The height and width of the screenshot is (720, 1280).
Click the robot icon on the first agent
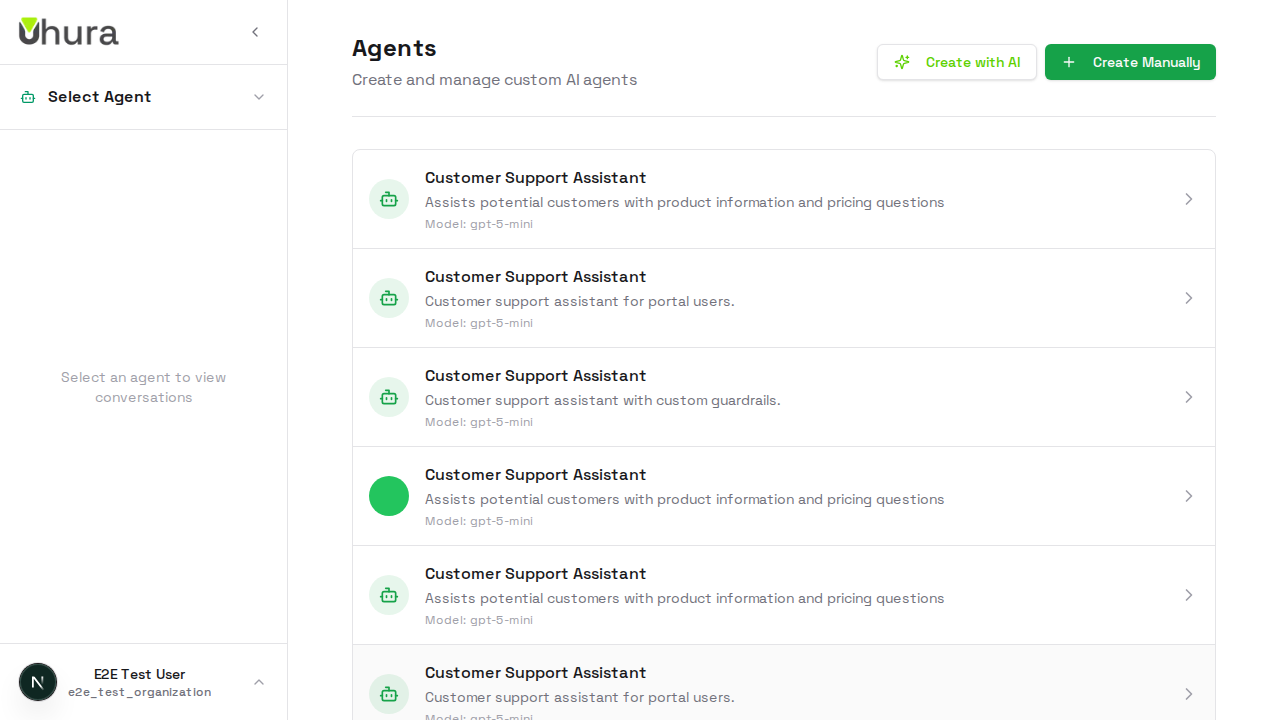[389, 199]
